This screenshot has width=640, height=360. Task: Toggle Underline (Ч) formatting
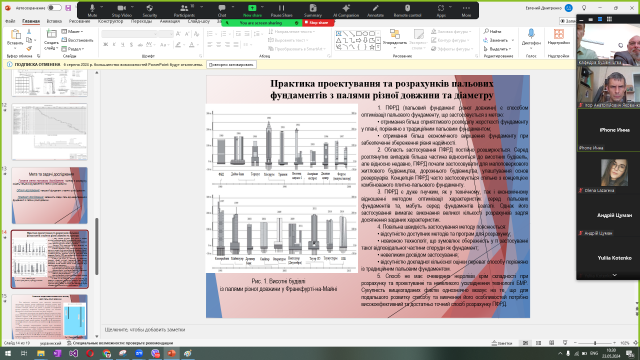pos(122,44)
